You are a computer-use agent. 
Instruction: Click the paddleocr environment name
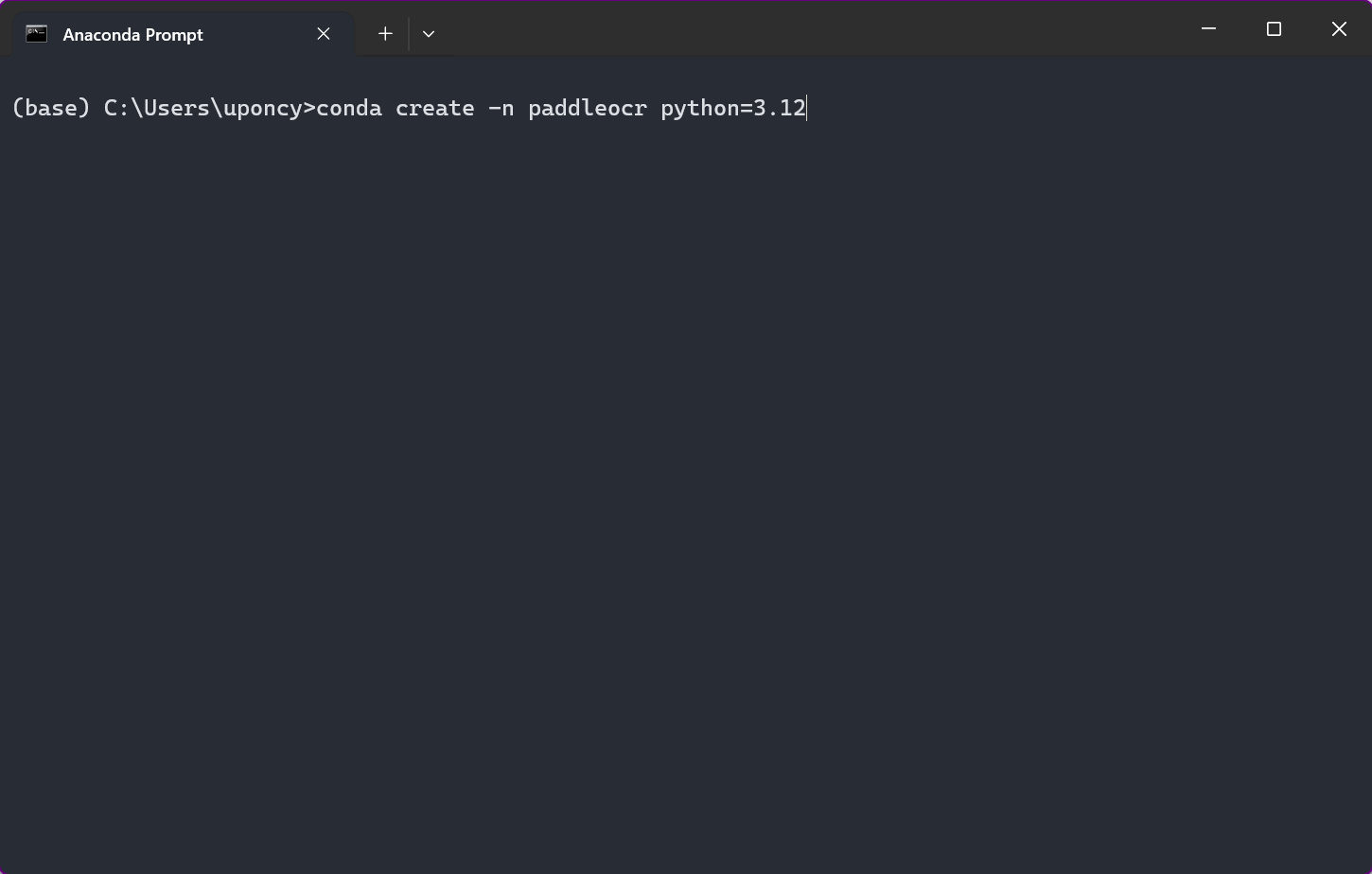pos(588,109)
